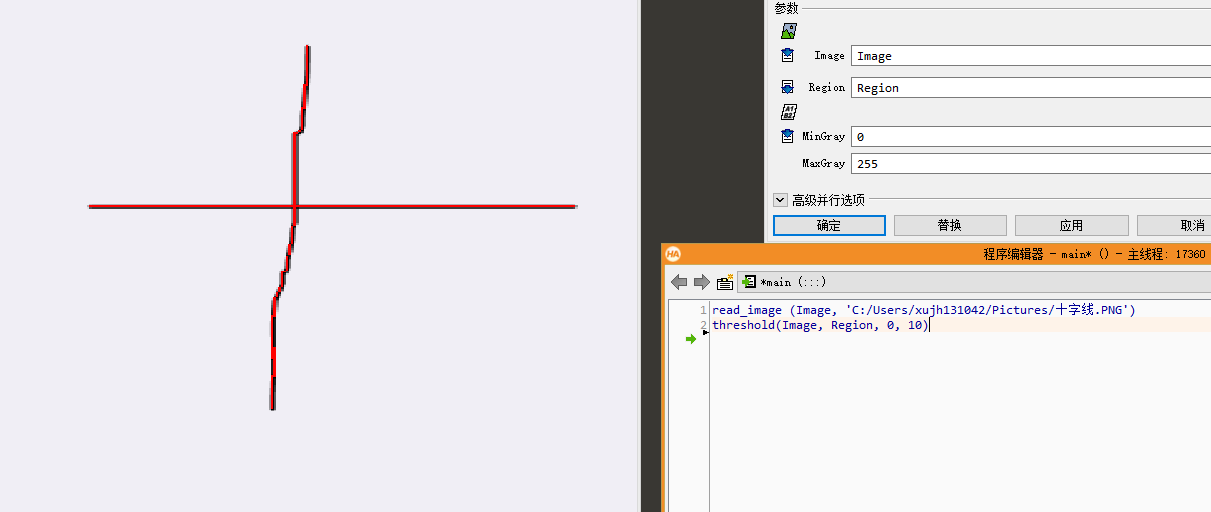Go back with the left arrow in program editor
This screenshot has height=512, width=1211.
[679, 282]
